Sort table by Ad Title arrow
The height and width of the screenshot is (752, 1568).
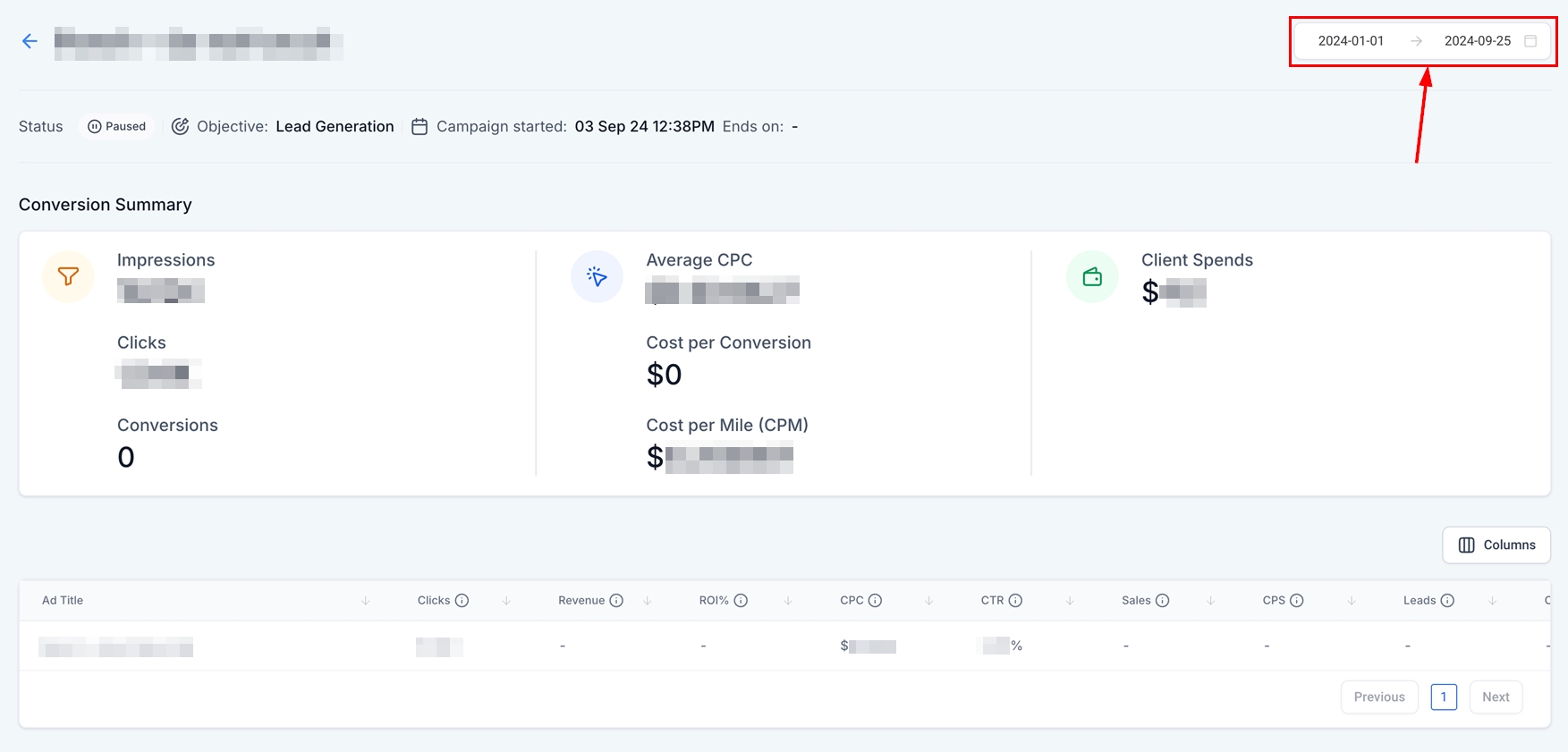pos(365,601)
